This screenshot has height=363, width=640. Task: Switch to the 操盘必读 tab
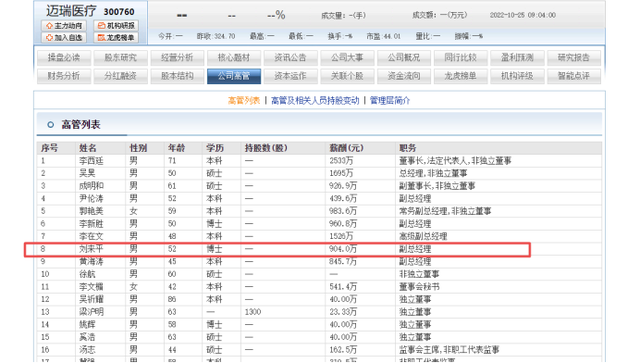pos(64,58)
